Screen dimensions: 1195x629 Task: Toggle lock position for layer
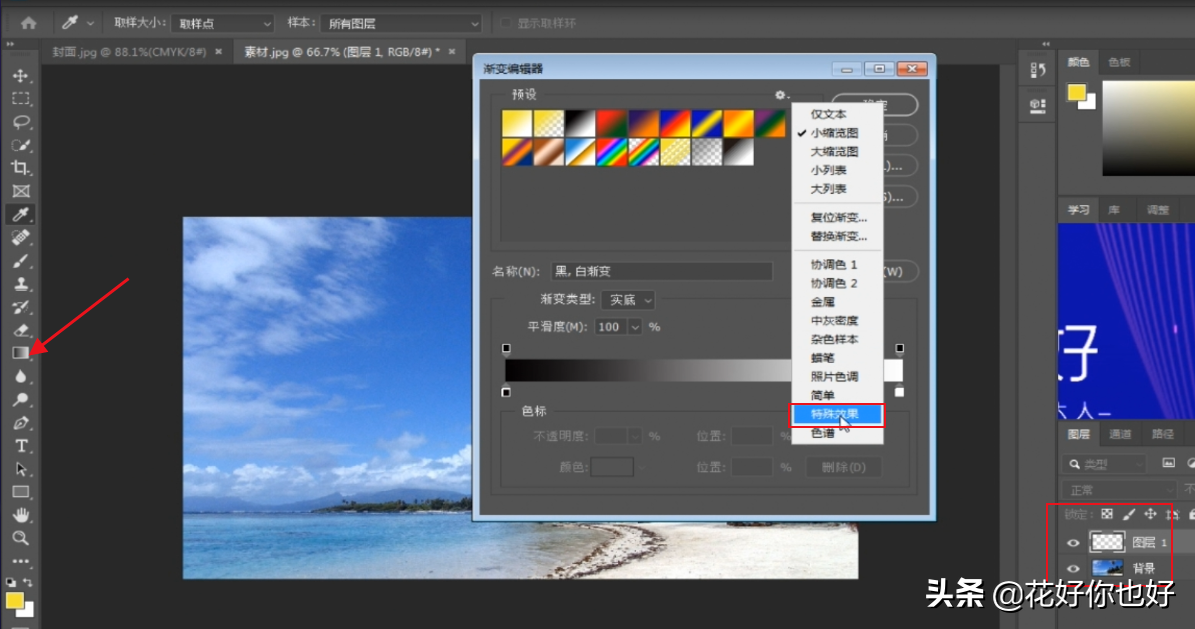(x=1150, y=514)
